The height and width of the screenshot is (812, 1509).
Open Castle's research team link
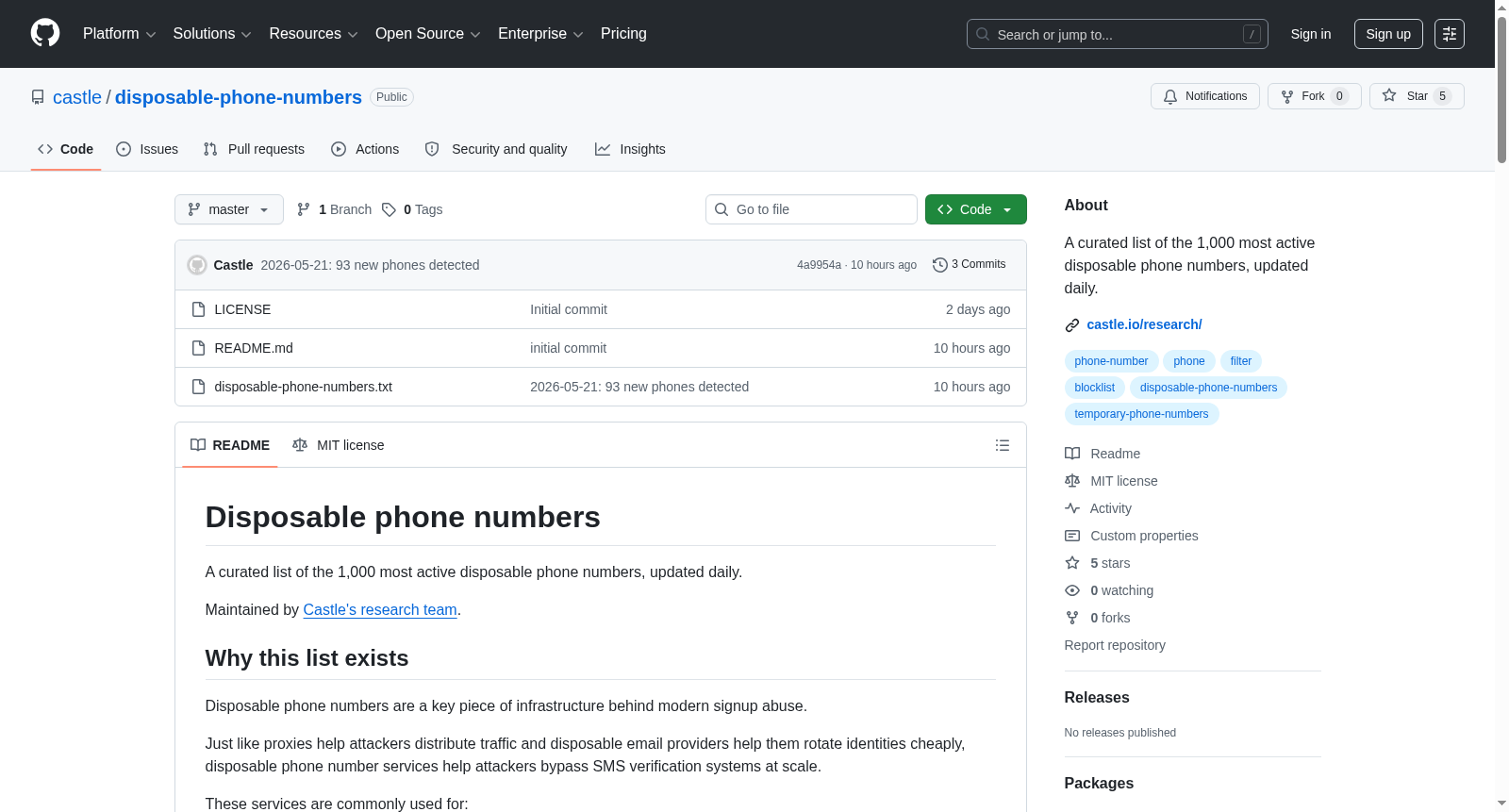coord(380,610)
